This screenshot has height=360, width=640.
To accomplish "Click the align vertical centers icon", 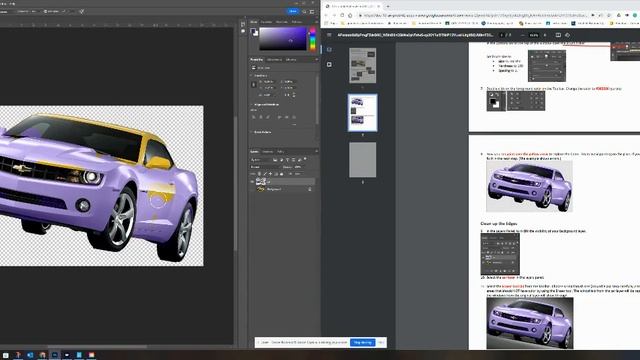I will (287, 117).
